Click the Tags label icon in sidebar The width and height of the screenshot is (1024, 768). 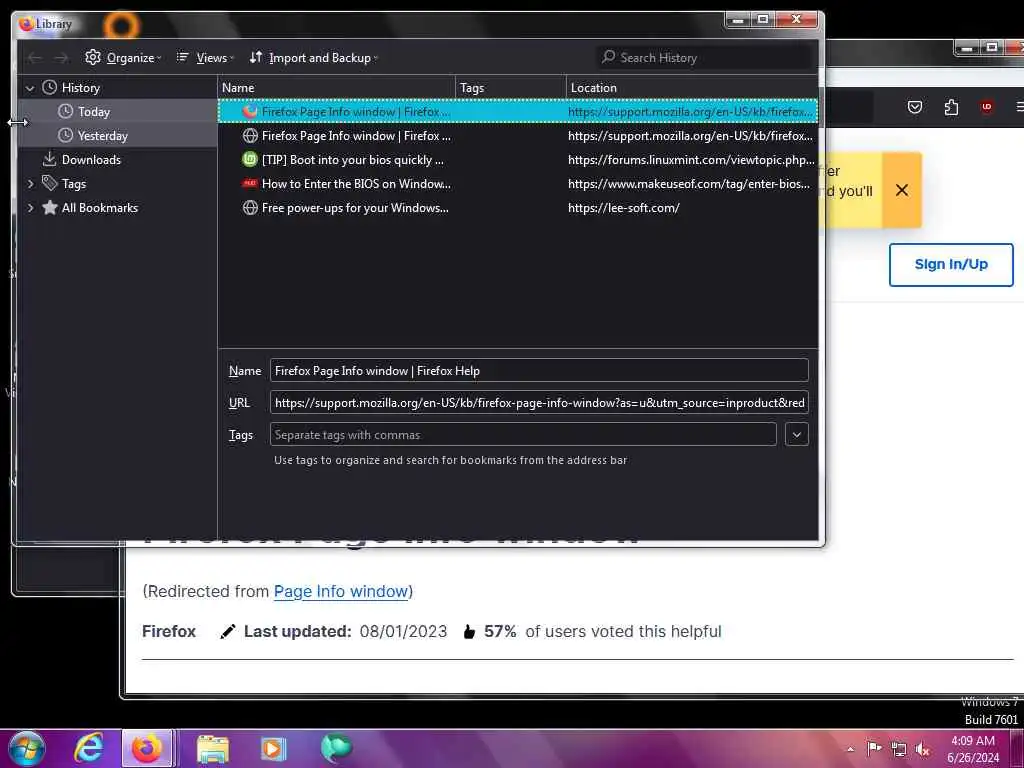(x=50, y=184)
